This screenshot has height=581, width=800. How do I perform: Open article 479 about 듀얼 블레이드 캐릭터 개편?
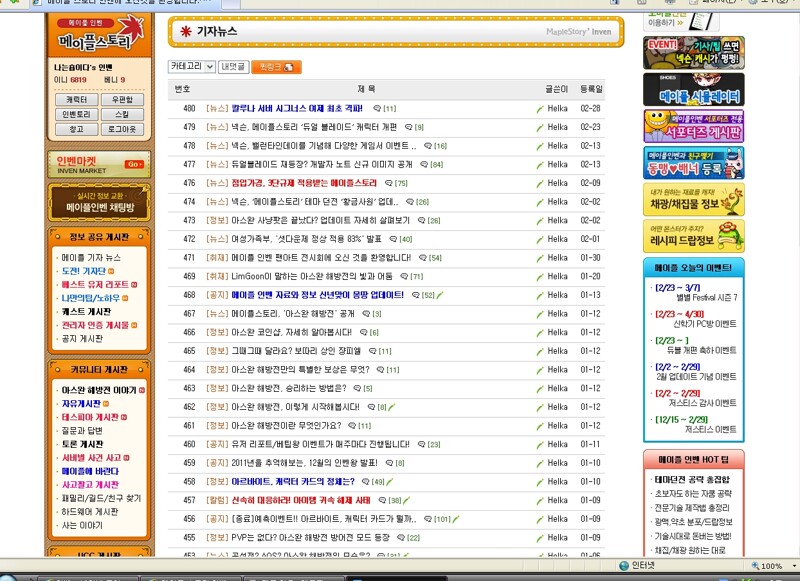pos(314,127)
